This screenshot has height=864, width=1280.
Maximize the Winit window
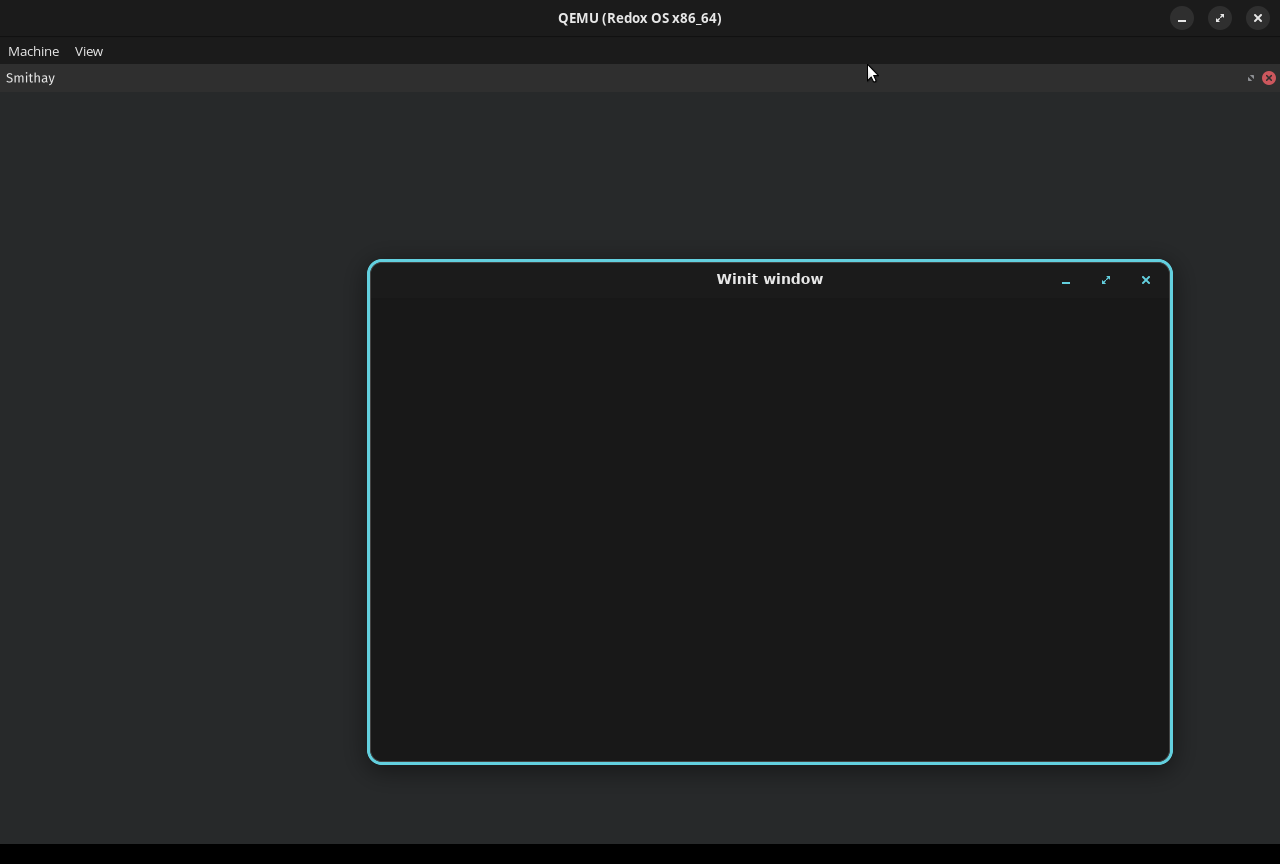1106,280
